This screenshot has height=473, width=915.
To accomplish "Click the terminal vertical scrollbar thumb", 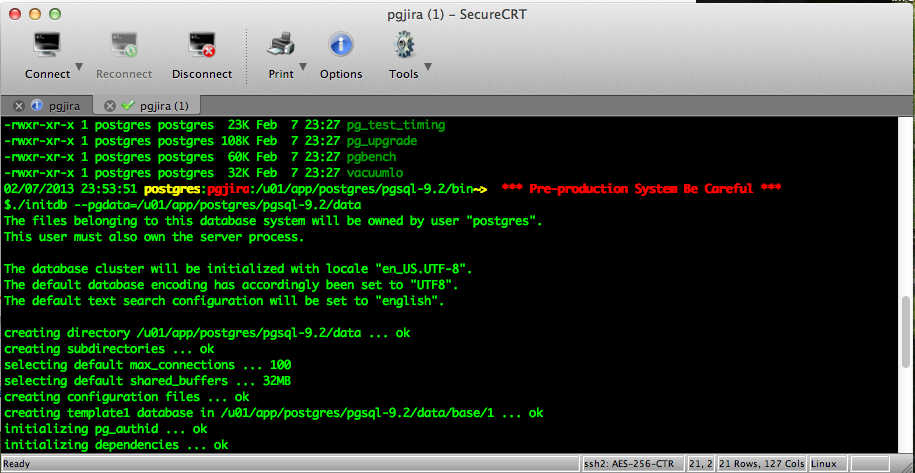I will (906, 332).
